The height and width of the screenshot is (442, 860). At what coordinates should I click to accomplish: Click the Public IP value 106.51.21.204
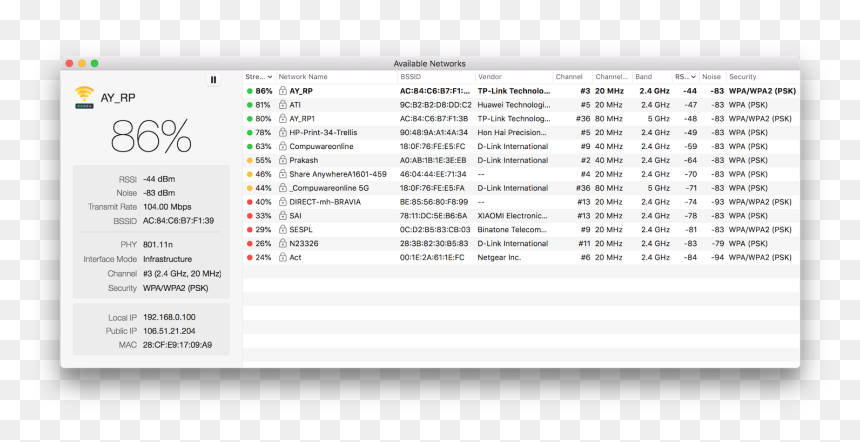coord(169,331)
